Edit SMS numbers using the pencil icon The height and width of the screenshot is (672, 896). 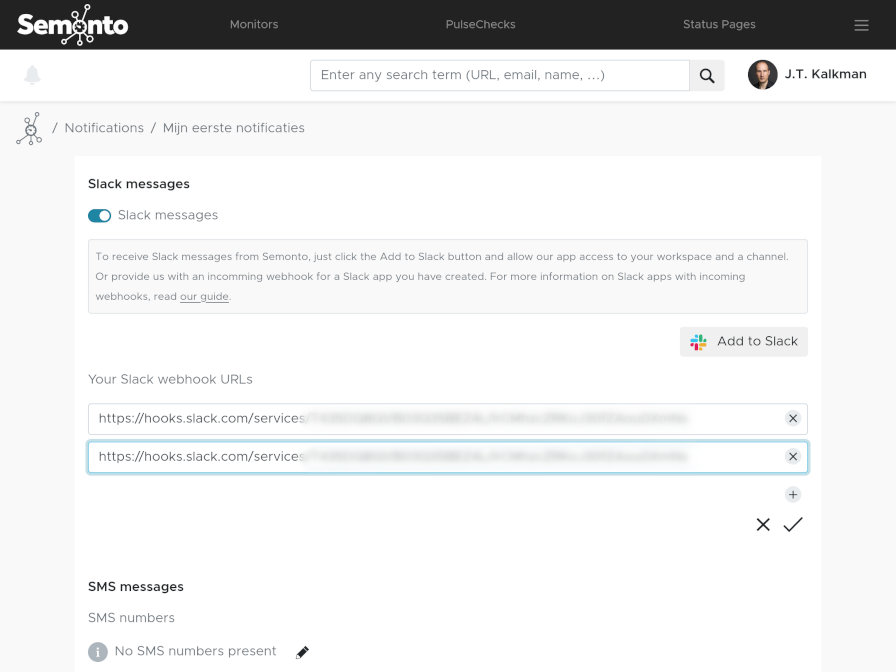pyautogui.click(x=302, y=651)
